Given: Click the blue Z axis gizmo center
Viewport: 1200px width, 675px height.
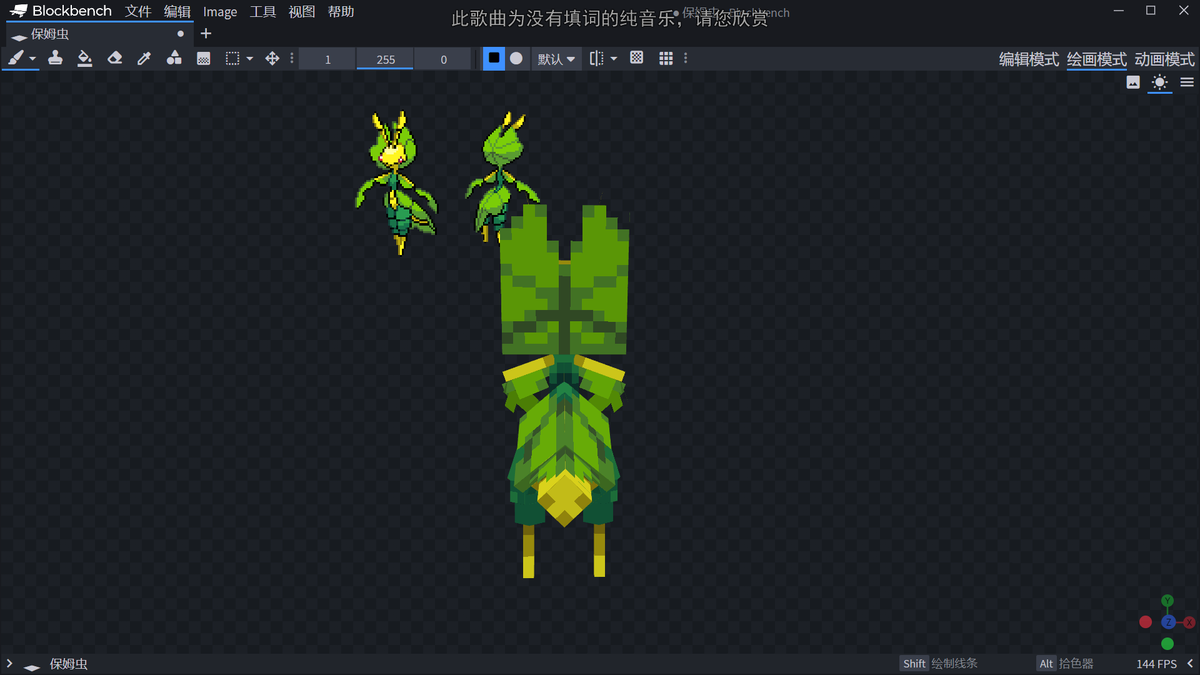Looking at the screenshot, I should (x=1168, y=622).
